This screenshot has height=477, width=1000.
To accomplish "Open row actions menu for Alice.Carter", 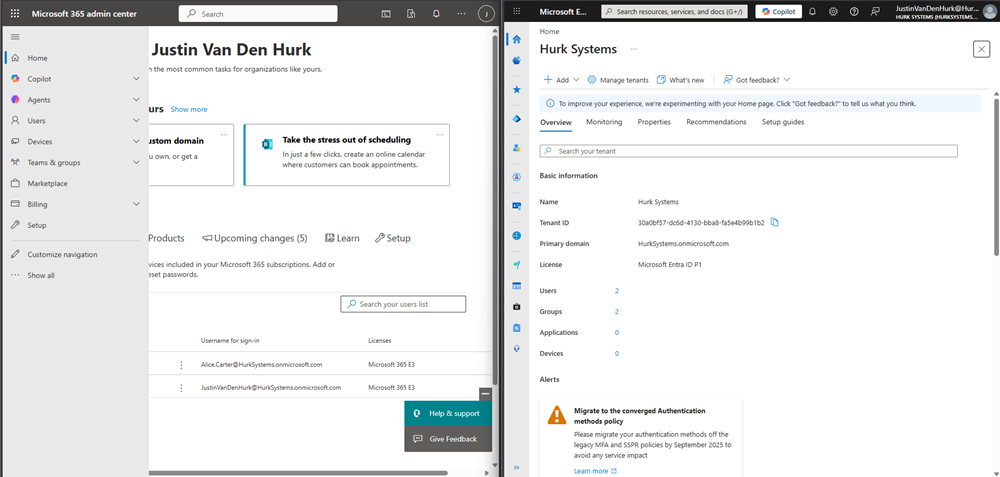I will [x=181, y=365].
